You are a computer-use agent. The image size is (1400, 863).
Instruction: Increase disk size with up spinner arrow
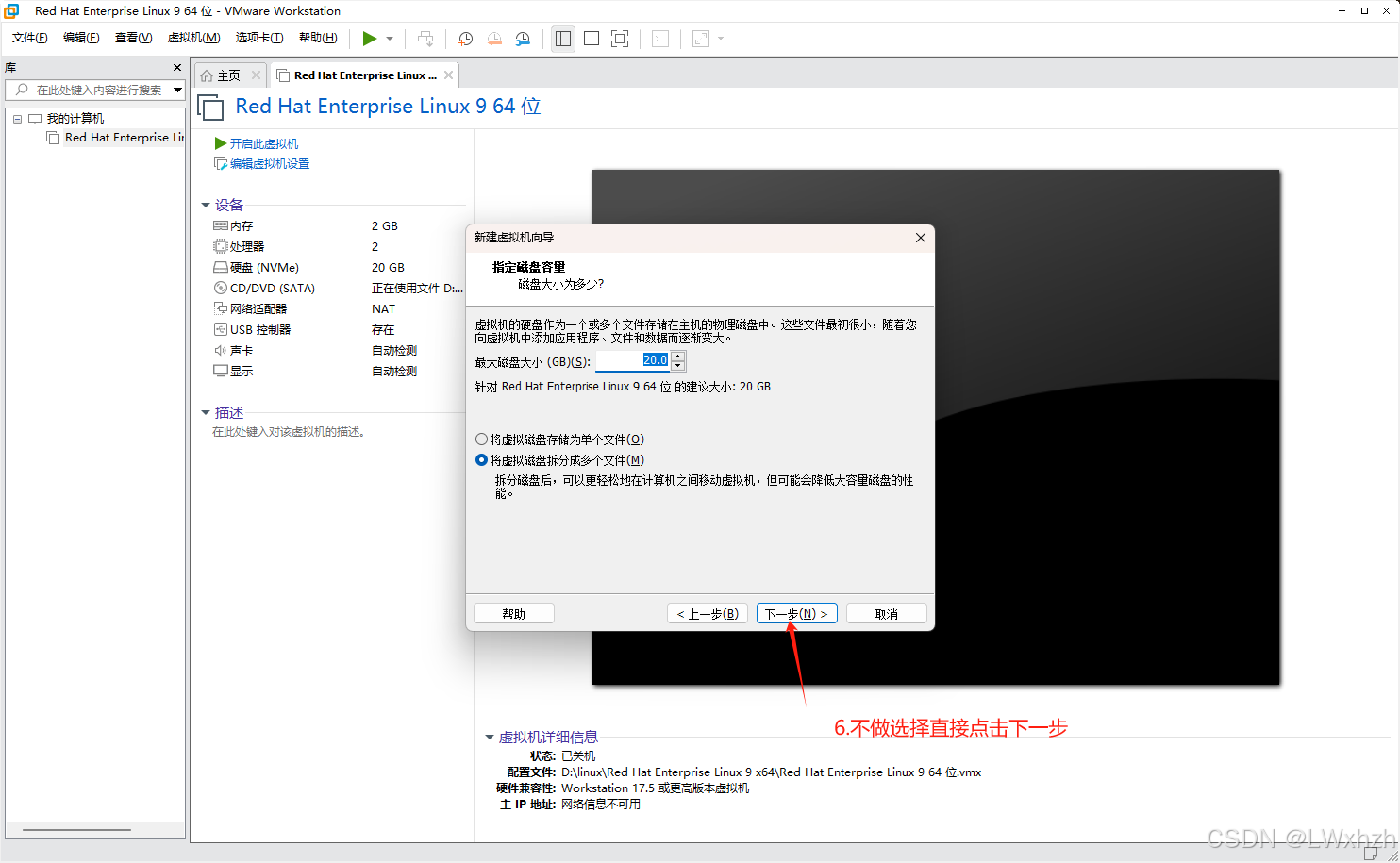coord(677,356)
